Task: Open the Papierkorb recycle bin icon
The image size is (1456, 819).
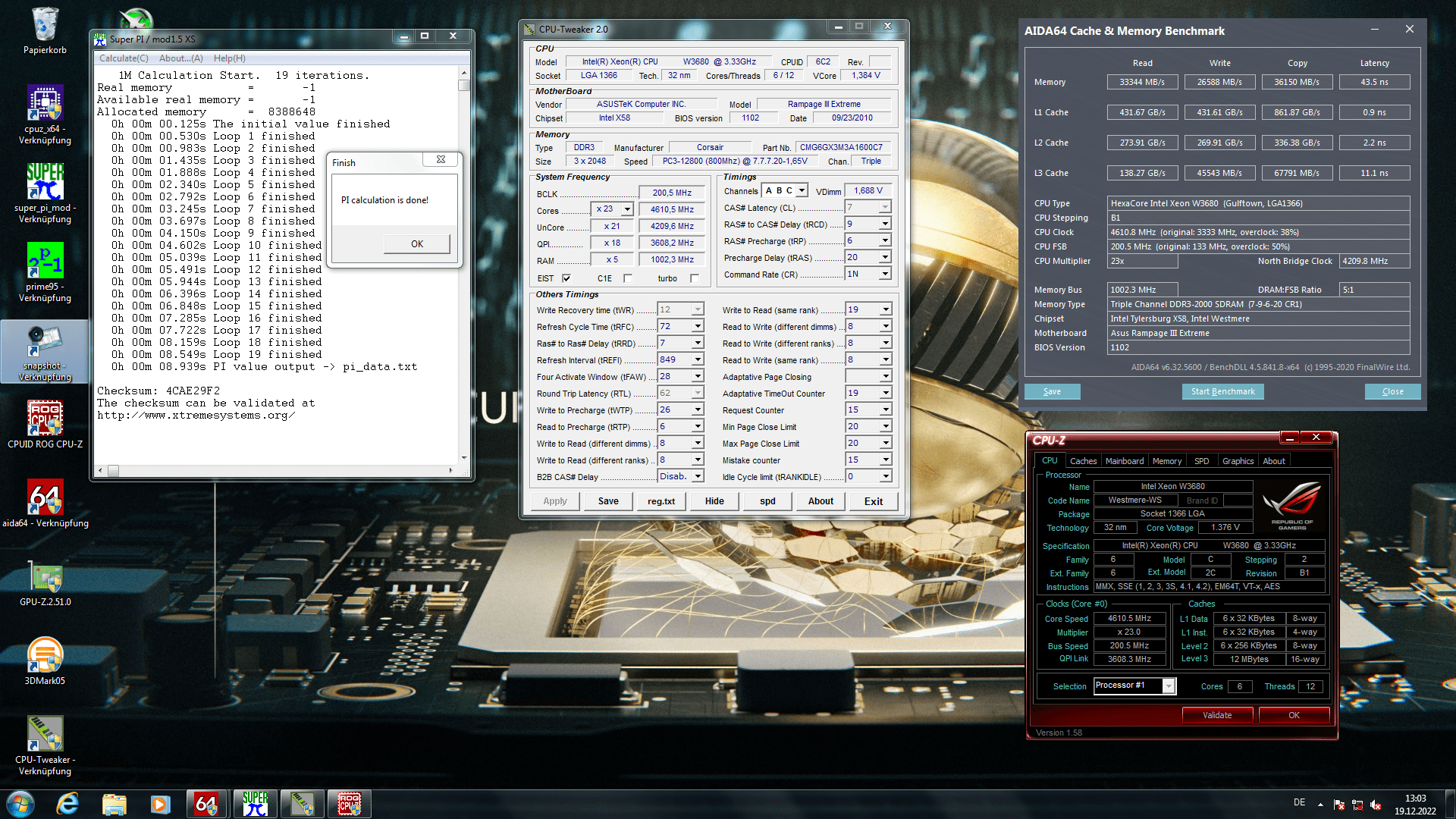Action: [x=45, y=31]
